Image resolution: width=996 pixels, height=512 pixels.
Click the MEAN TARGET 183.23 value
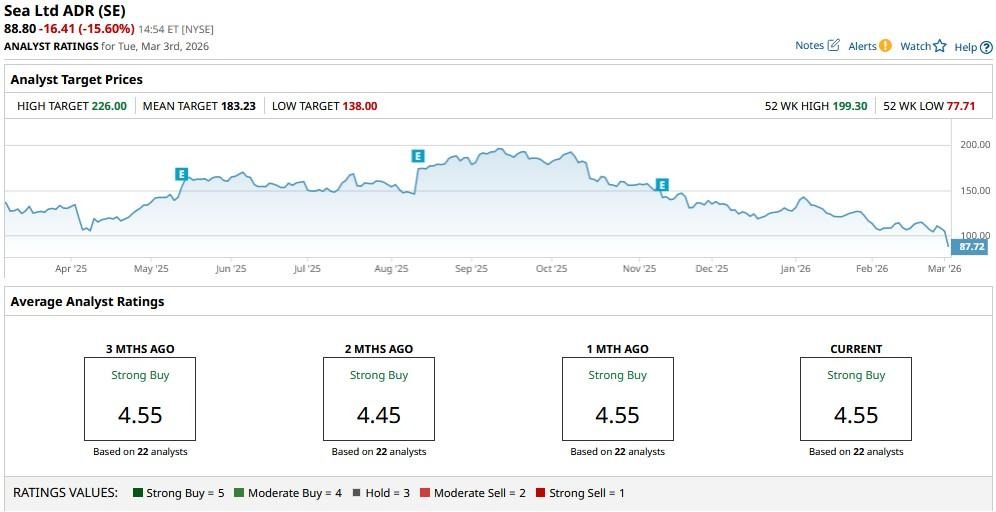[238, 106]
